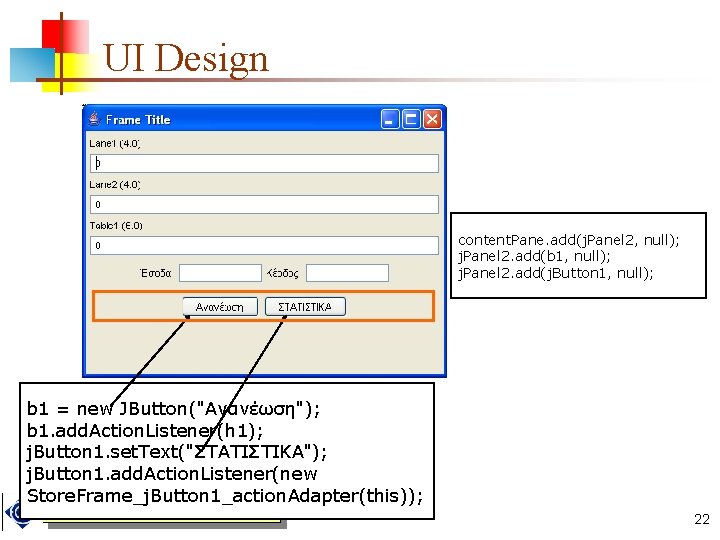Click the jPanel2.add(b1, null); code line
Screen dimensions: 720x540
click(534, 256)
